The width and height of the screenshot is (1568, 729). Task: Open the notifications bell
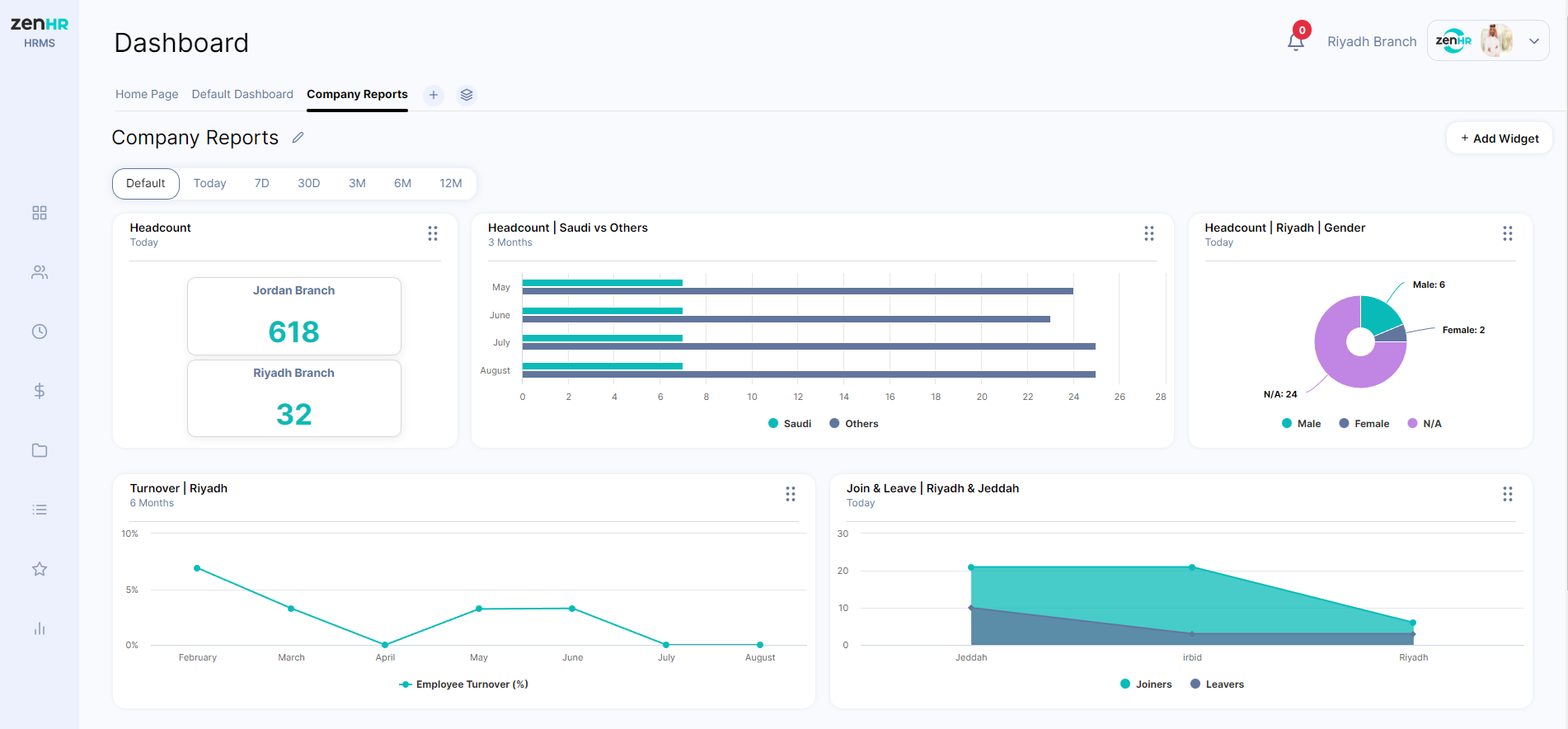pyautogui.click(x=1296, y=41)
